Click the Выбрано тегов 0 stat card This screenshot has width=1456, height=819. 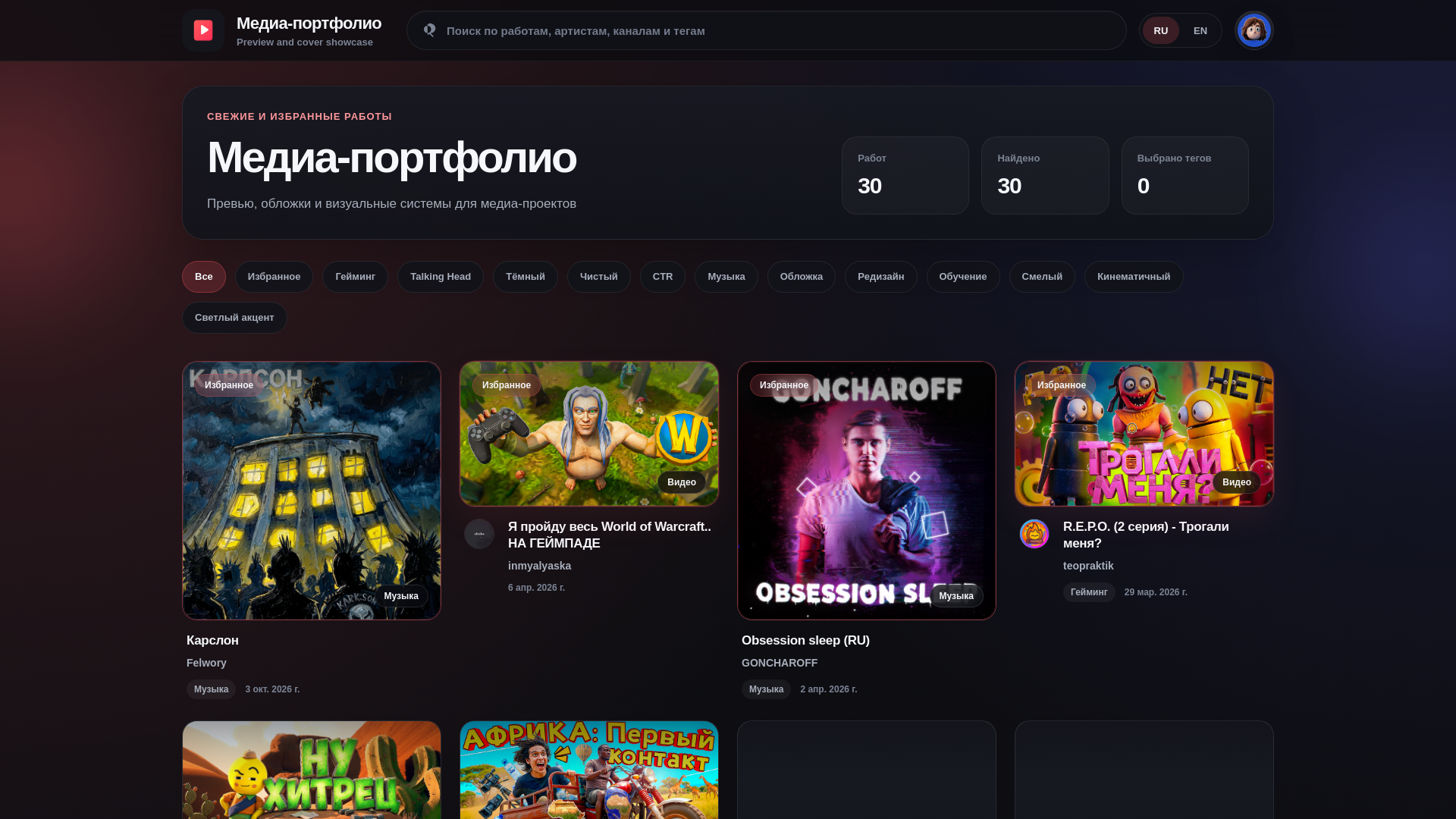coord(1185,176)
